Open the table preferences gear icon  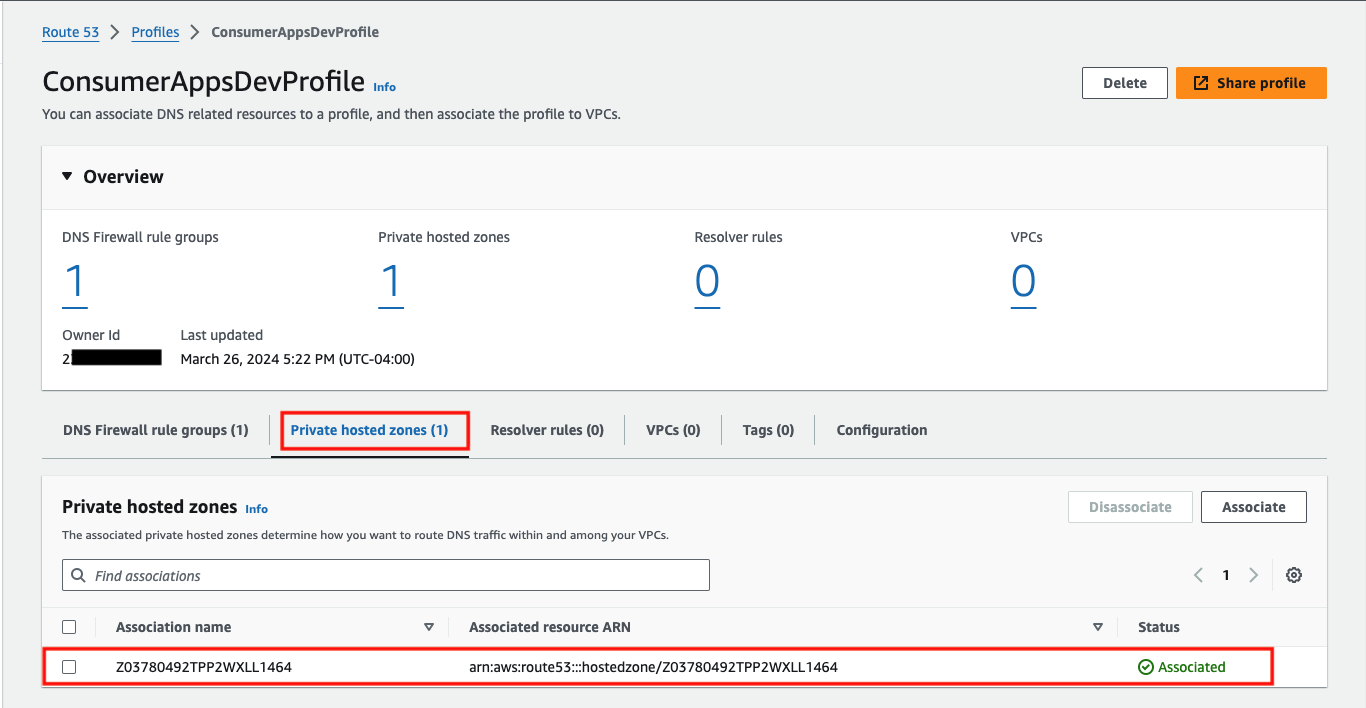1294,575
